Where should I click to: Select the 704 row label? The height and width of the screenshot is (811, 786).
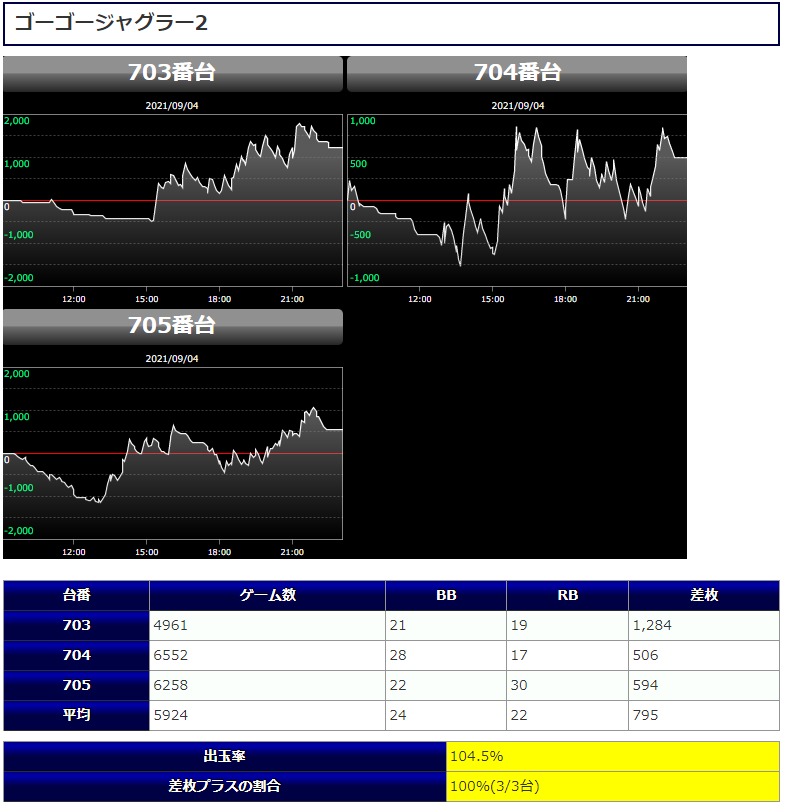click(x=77, y=655)
